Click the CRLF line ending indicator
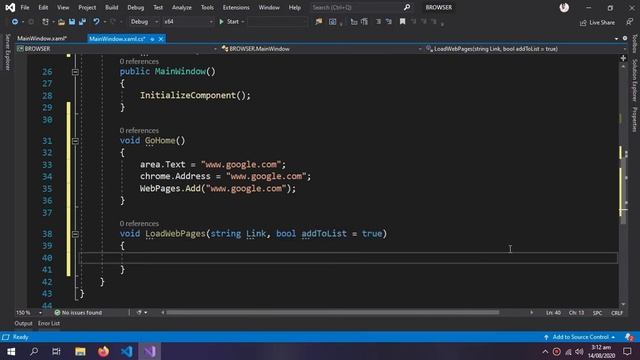640x360 pixels. point(617,313)
